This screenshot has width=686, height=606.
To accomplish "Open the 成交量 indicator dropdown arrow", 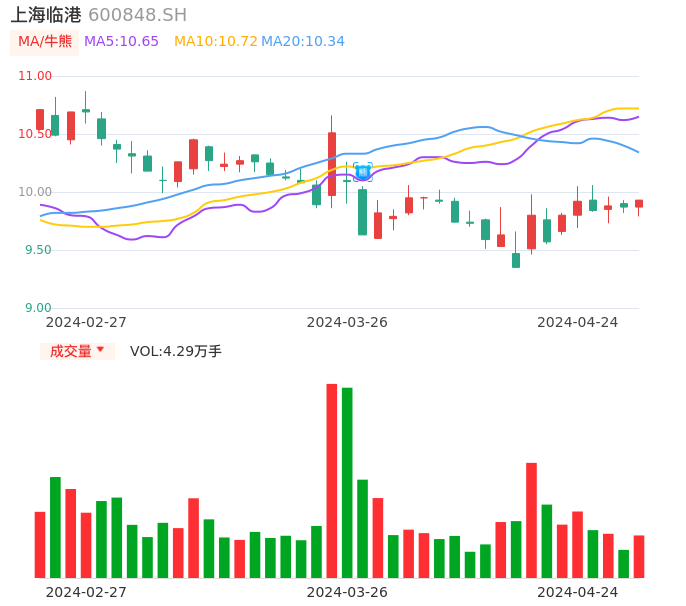I will 100,350.
